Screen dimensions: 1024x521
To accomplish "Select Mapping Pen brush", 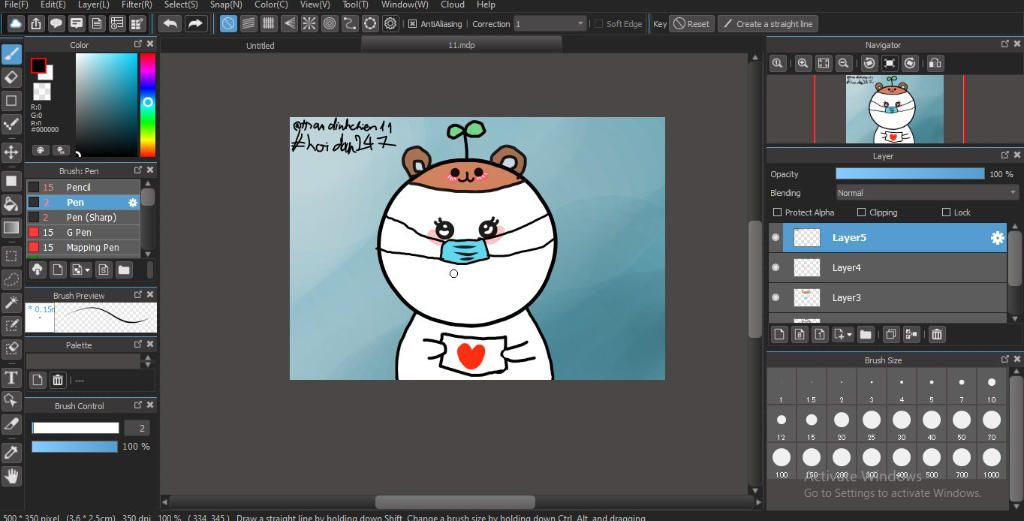I will (83, 247).
